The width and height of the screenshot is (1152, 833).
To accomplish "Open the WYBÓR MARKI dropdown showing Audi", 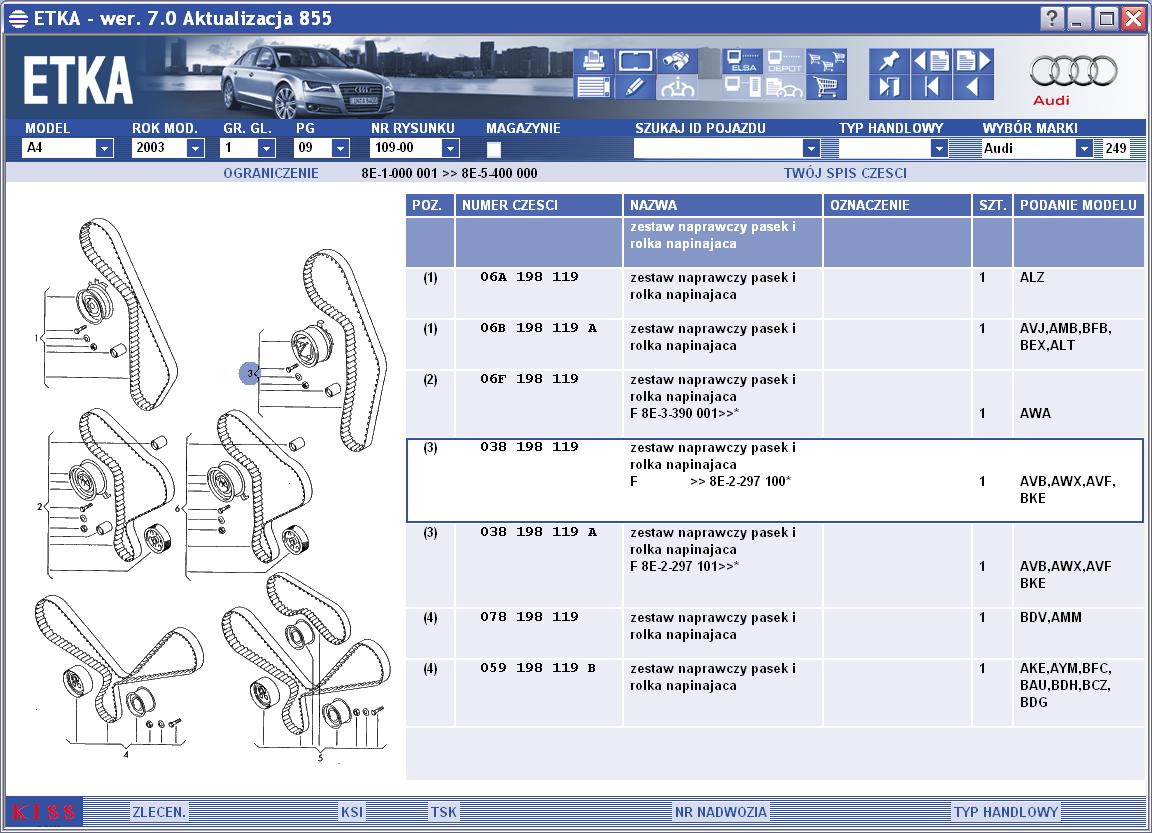I will 1084,148.
